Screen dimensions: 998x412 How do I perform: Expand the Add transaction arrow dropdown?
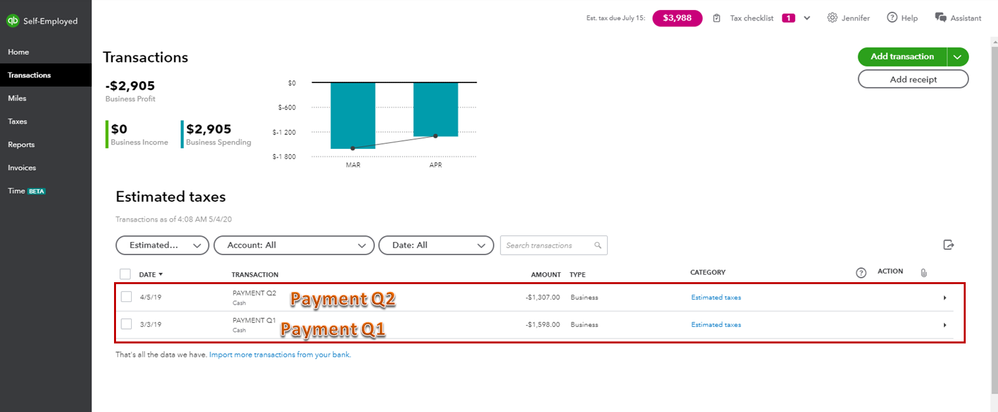[x=958, y=57]
